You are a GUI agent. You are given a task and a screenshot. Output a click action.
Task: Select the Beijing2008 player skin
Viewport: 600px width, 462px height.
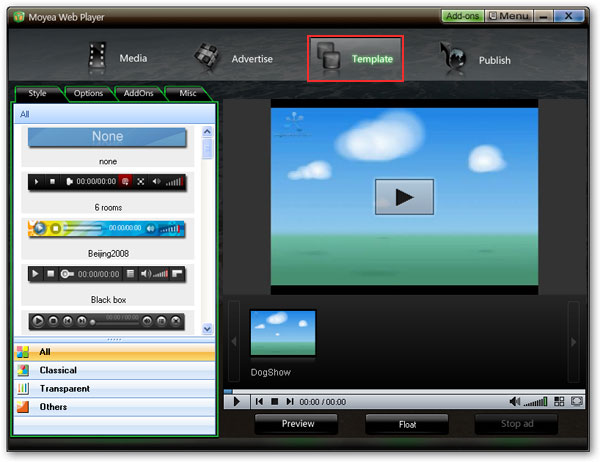108,238
